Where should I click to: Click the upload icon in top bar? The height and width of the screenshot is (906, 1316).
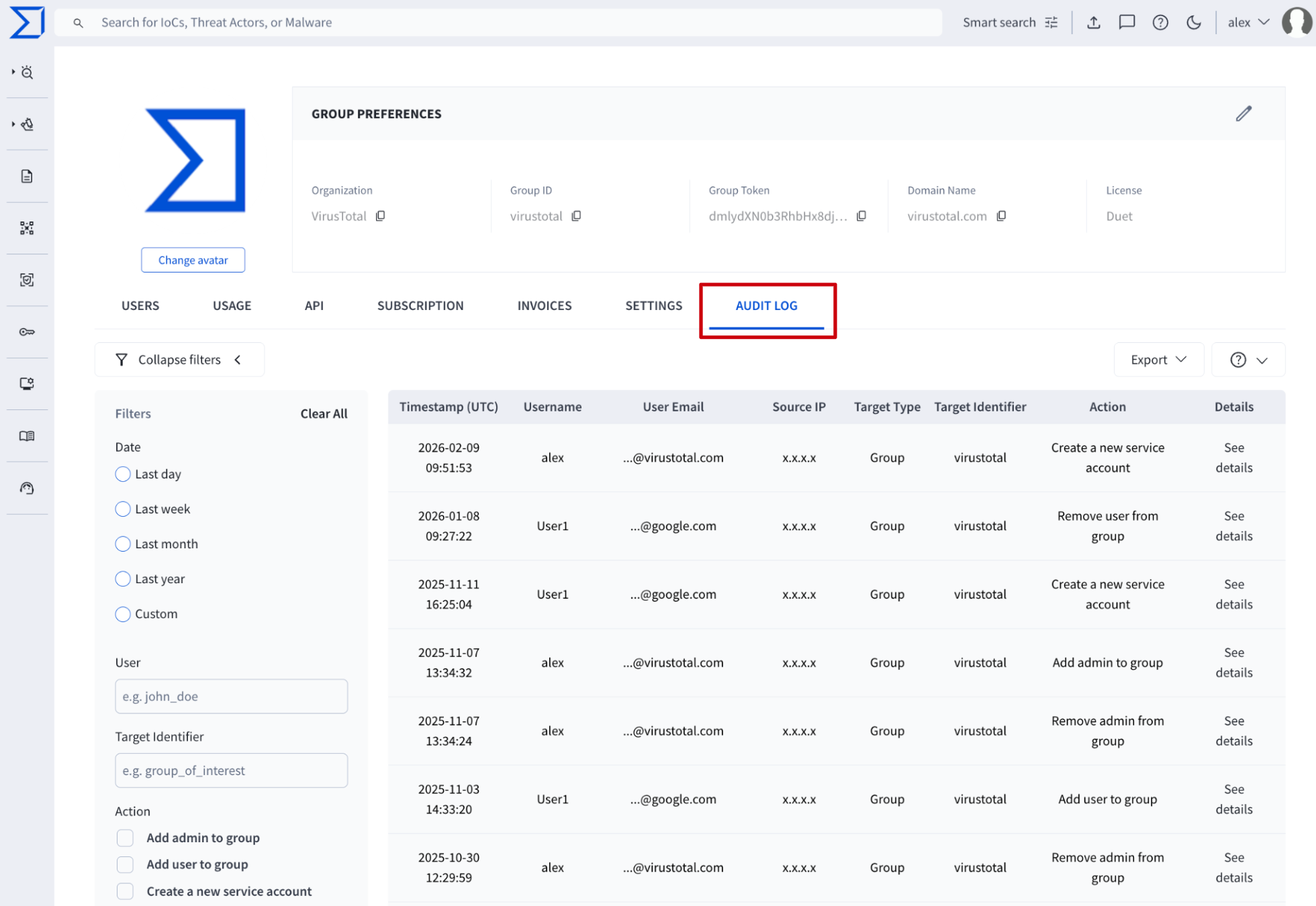[x=1094, y=23]
